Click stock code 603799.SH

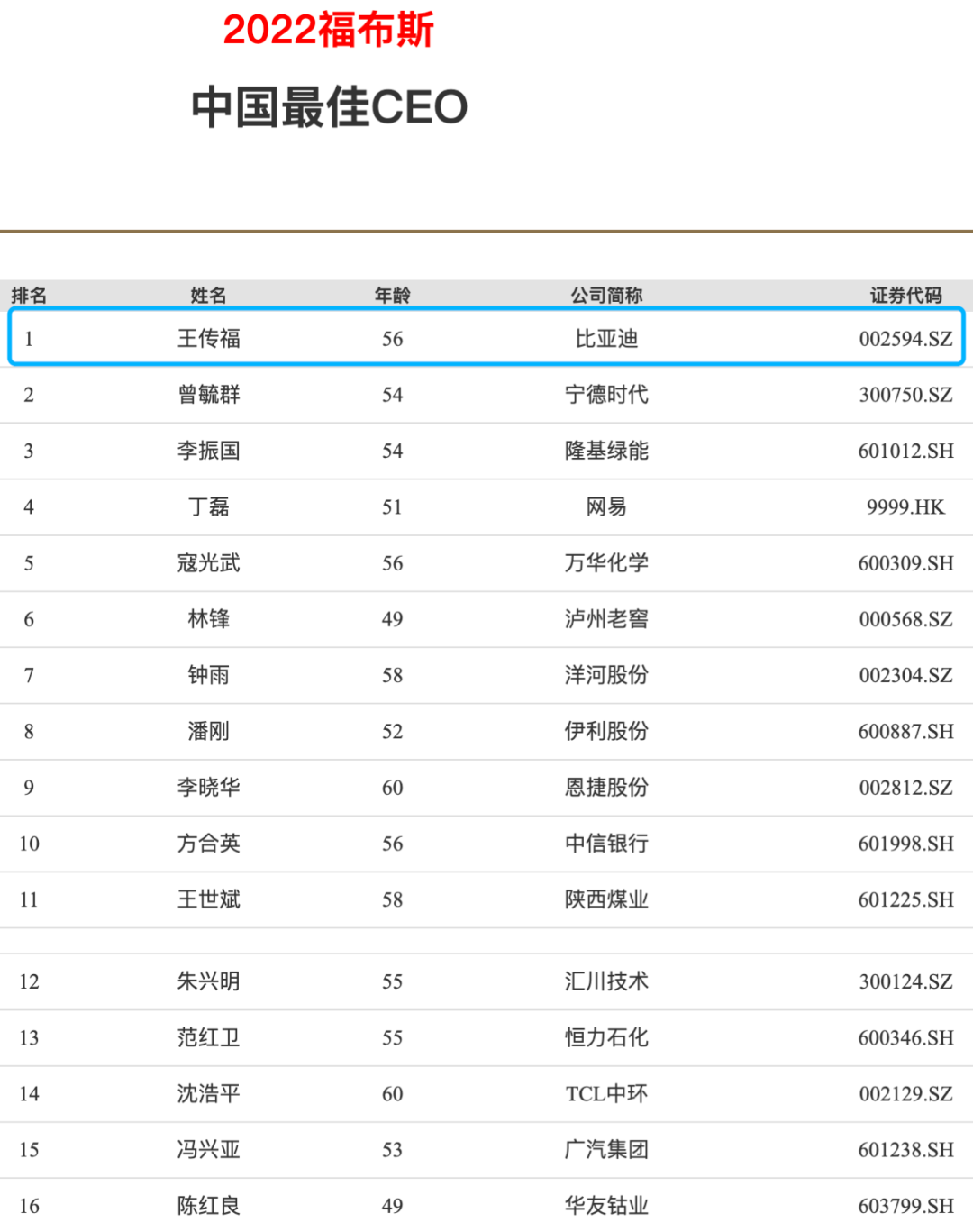tap(905, 1206)
